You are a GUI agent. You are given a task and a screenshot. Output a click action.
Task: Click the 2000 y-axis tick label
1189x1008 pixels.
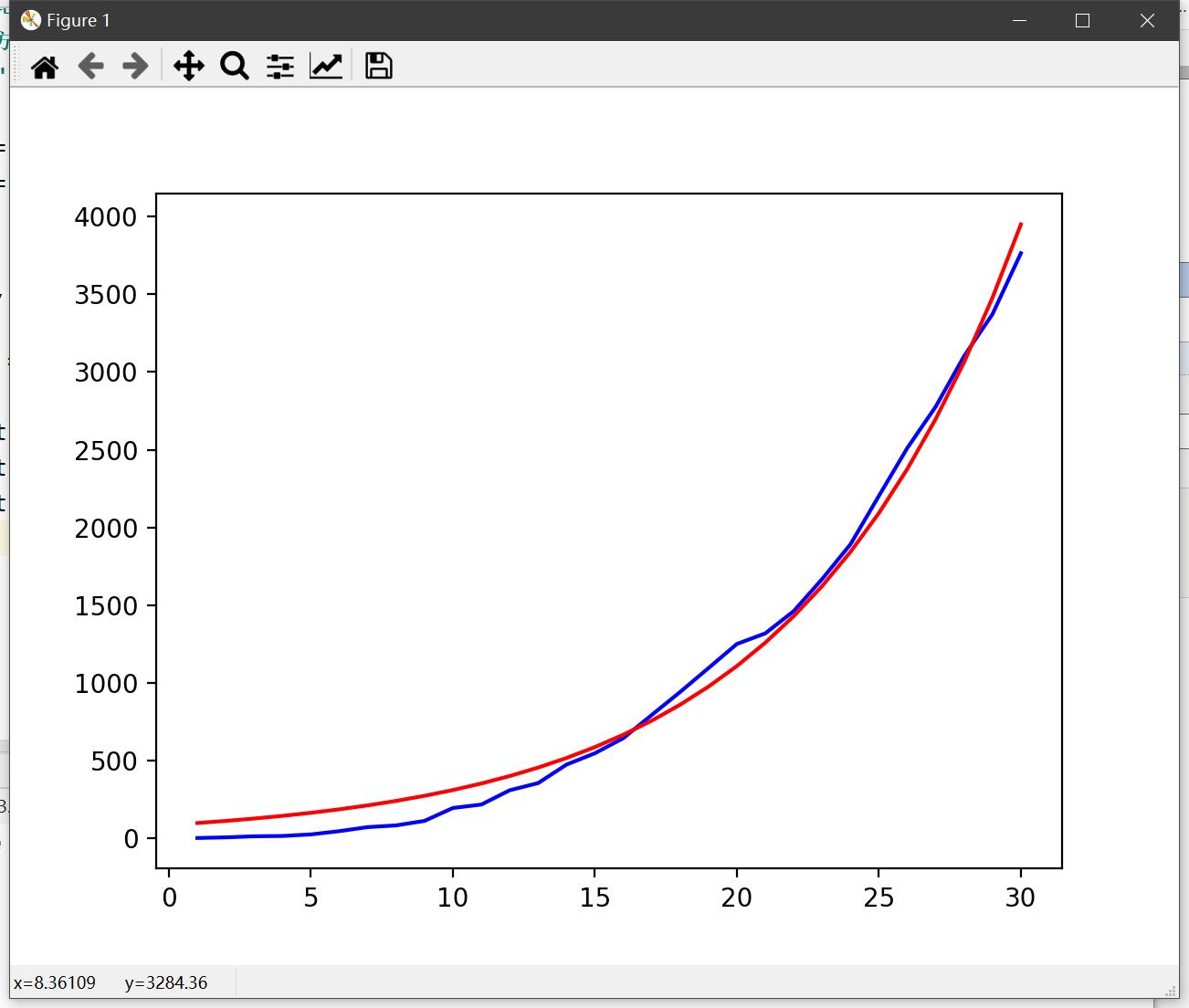tap(105, 529)
